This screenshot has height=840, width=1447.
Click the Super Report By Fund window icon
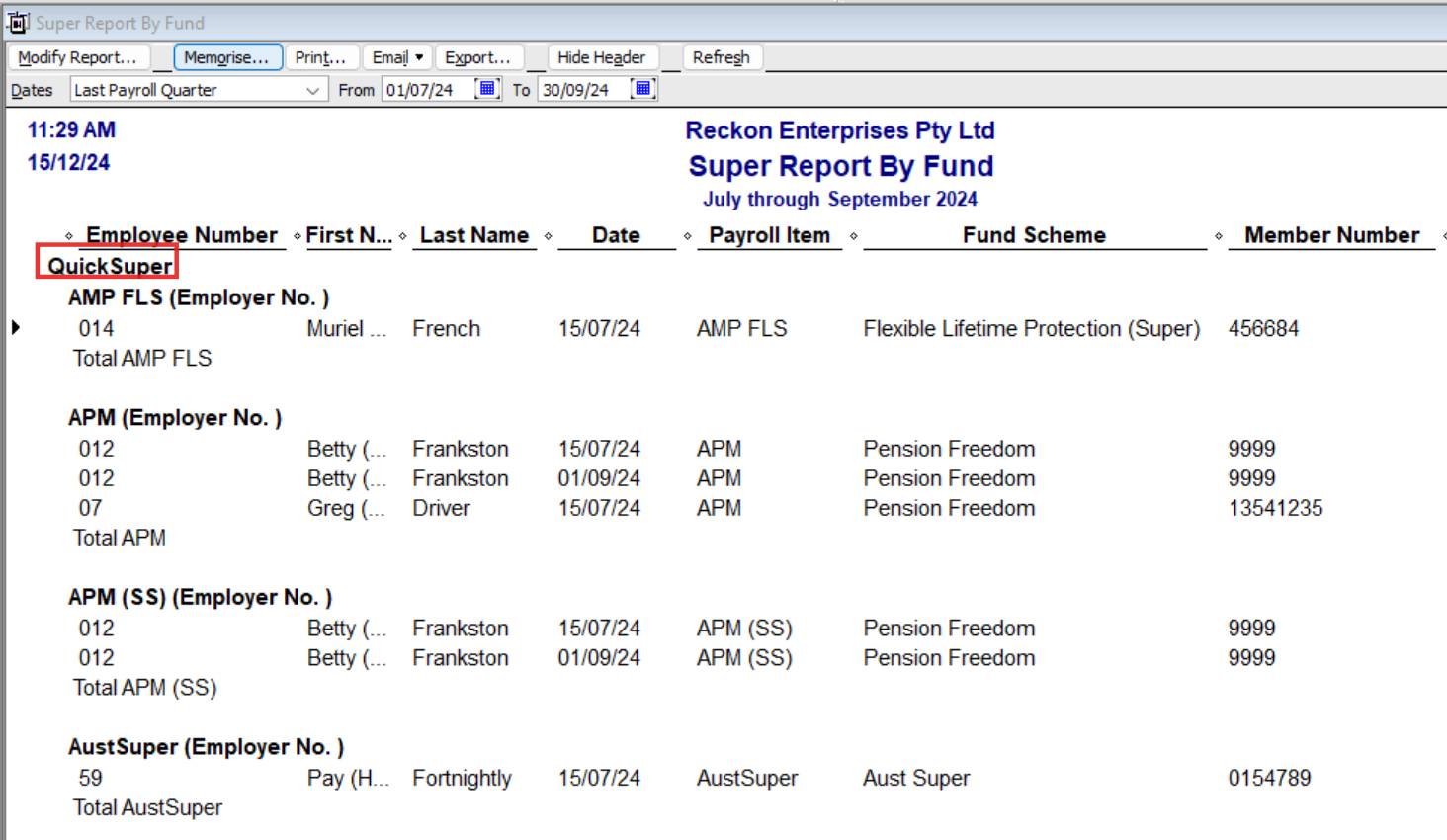[x=18, y=22]
